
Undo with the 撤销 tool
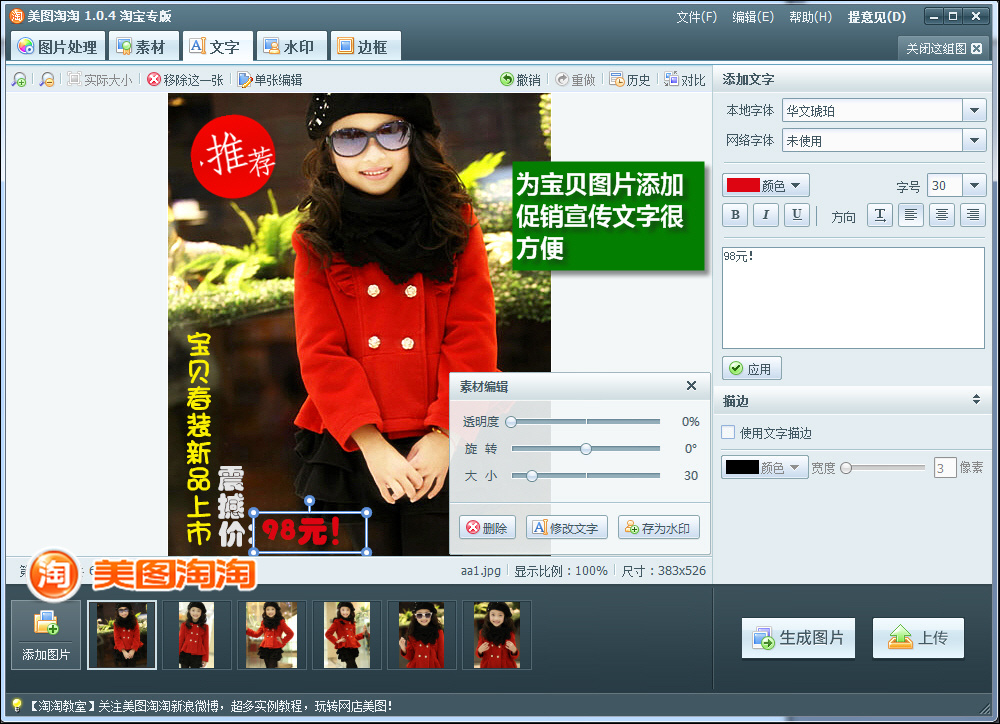pyautogui.click(x=520, y=80)
